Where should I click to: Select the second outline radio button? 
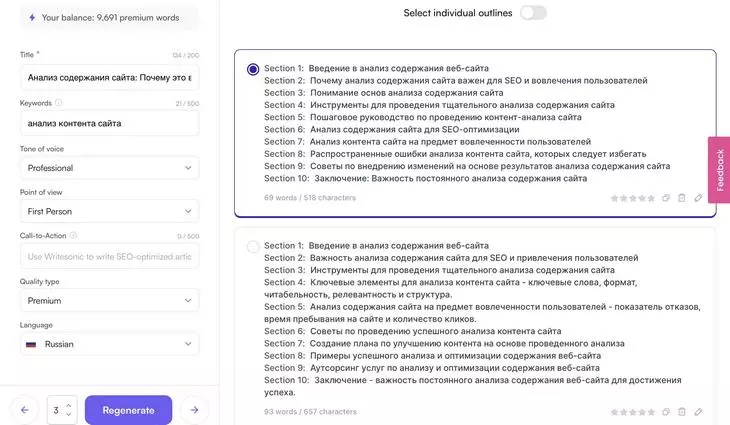(253, 246)
